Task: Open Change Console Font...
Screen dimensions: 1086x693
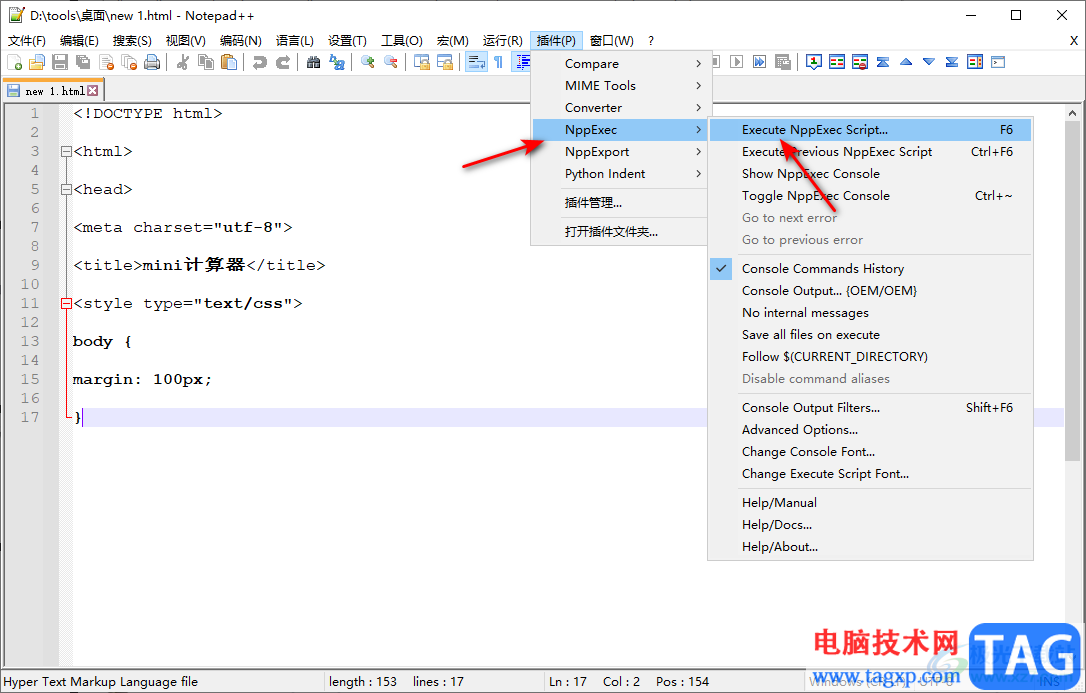Action: 871,453
